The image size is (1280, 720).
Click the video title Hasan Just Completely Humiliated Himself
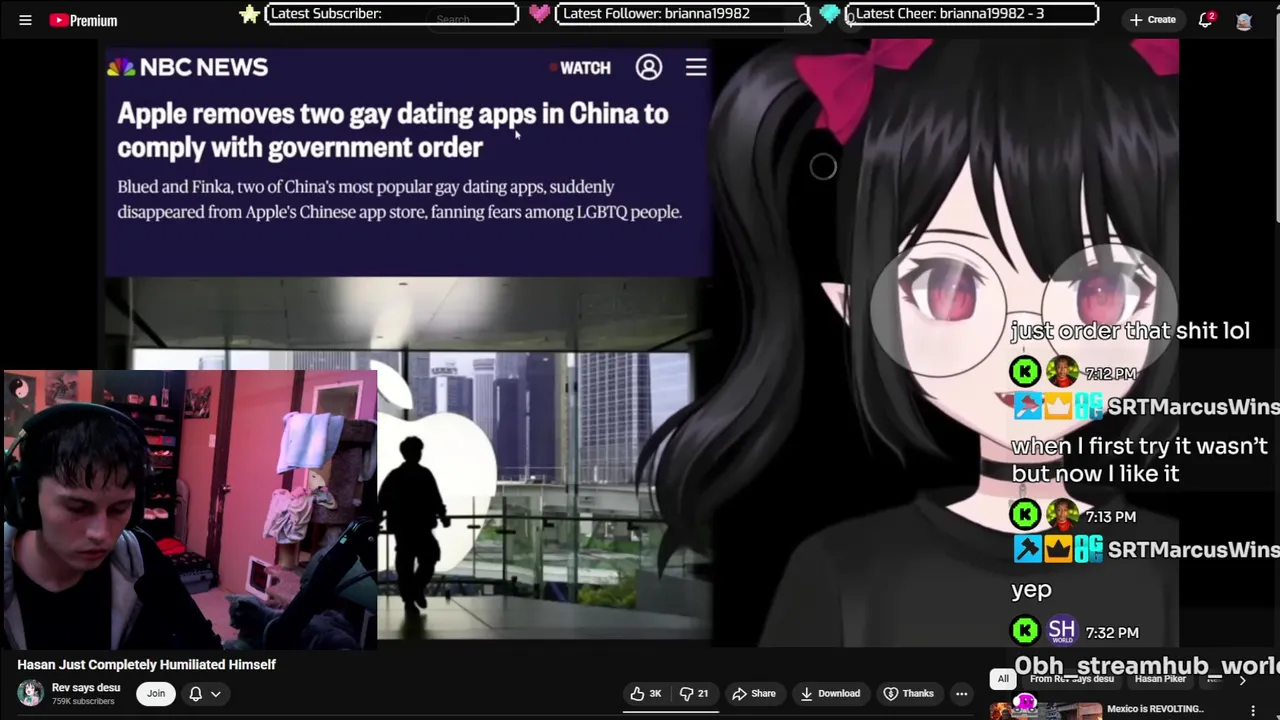coord(146,665)
